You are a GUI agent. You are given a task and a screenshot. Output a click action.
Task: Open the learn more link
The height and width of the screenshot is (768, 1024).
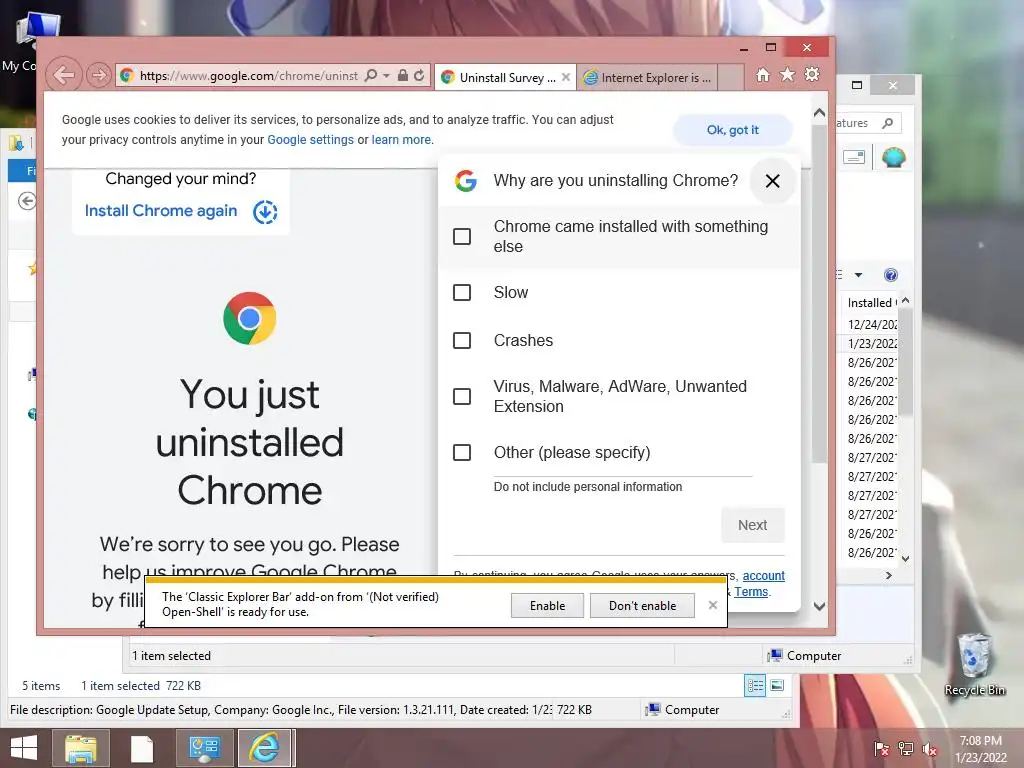(x=401, y=140)
